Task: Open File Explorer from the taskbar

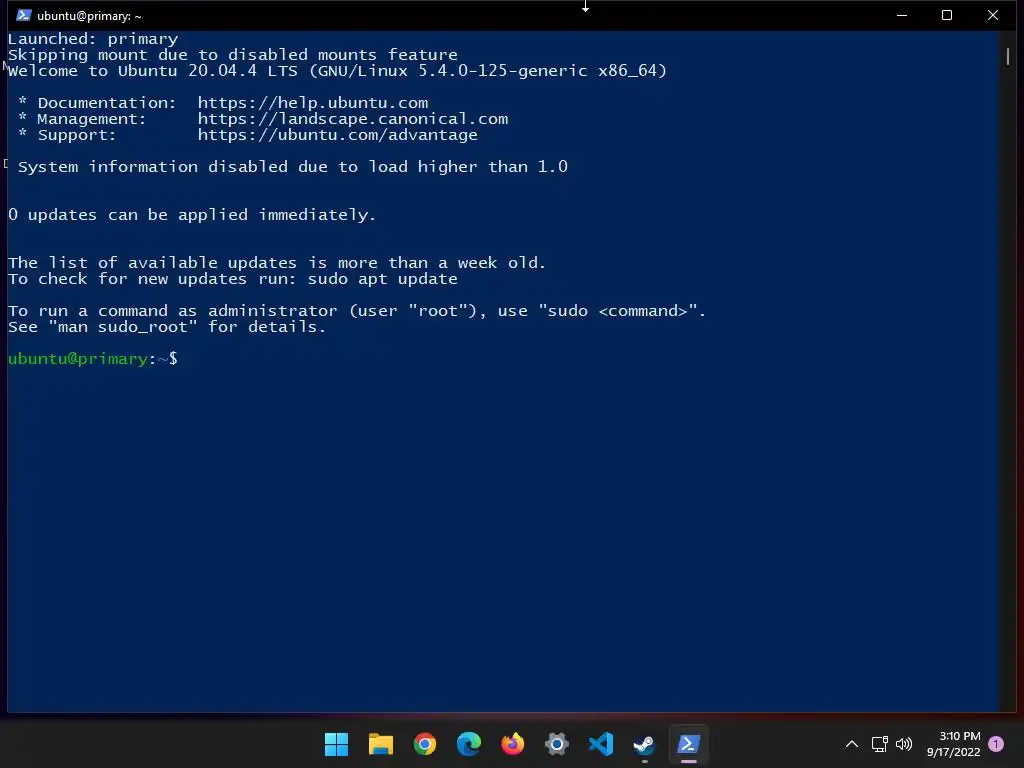Action: (x=381, y=744)
